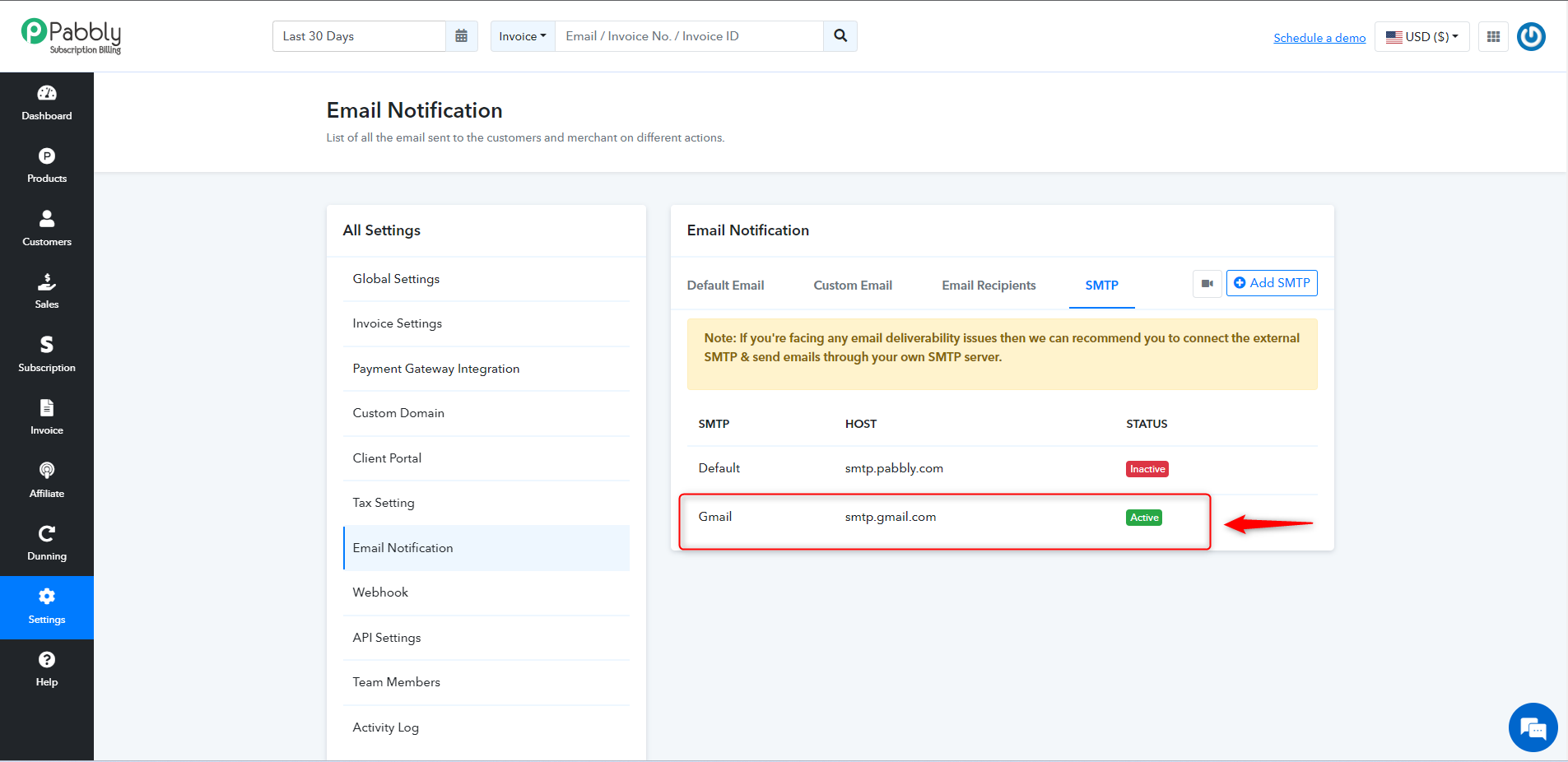The height and width of the screenshot is (762, 1568).
Task: Click the Email / Invoice No. search field
Action: click(x=690, y=36)
